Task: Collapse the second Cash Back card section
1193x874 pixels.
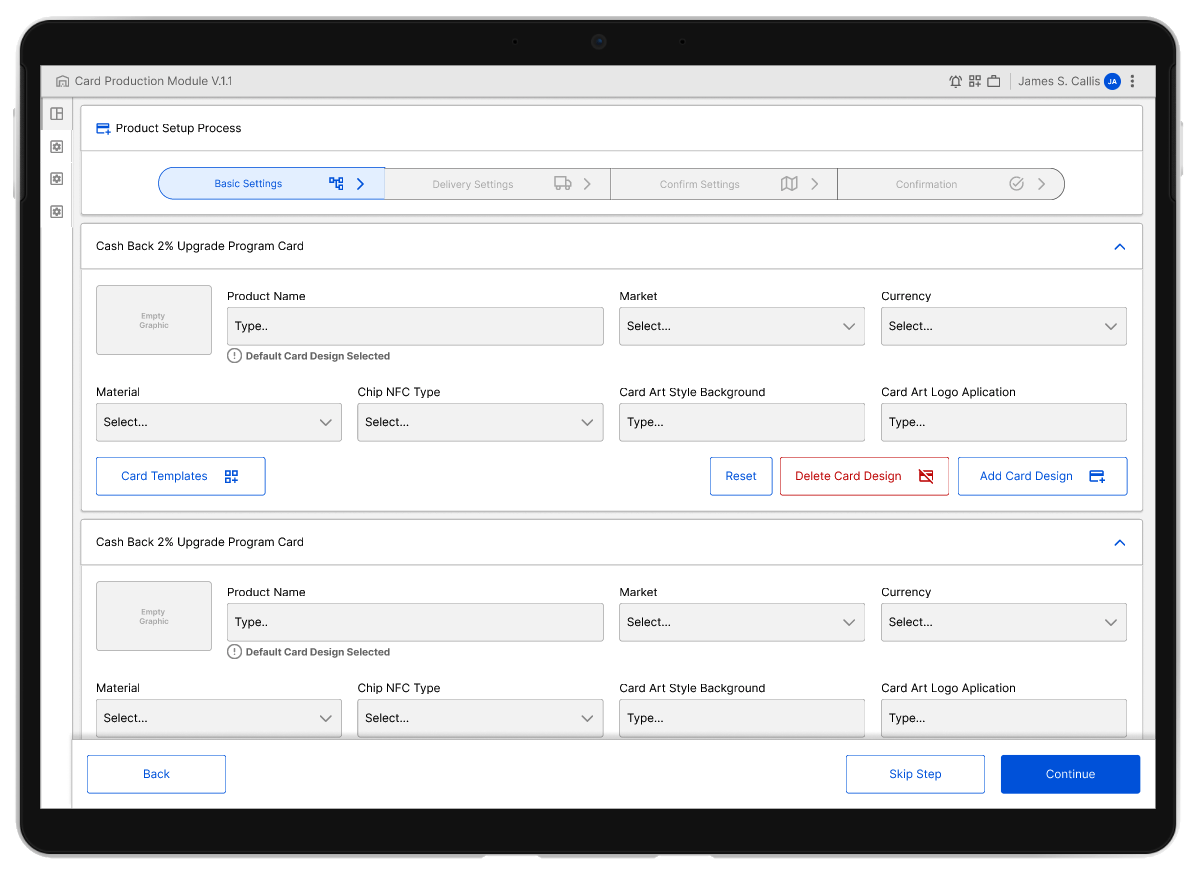Action: point(1119,543)
